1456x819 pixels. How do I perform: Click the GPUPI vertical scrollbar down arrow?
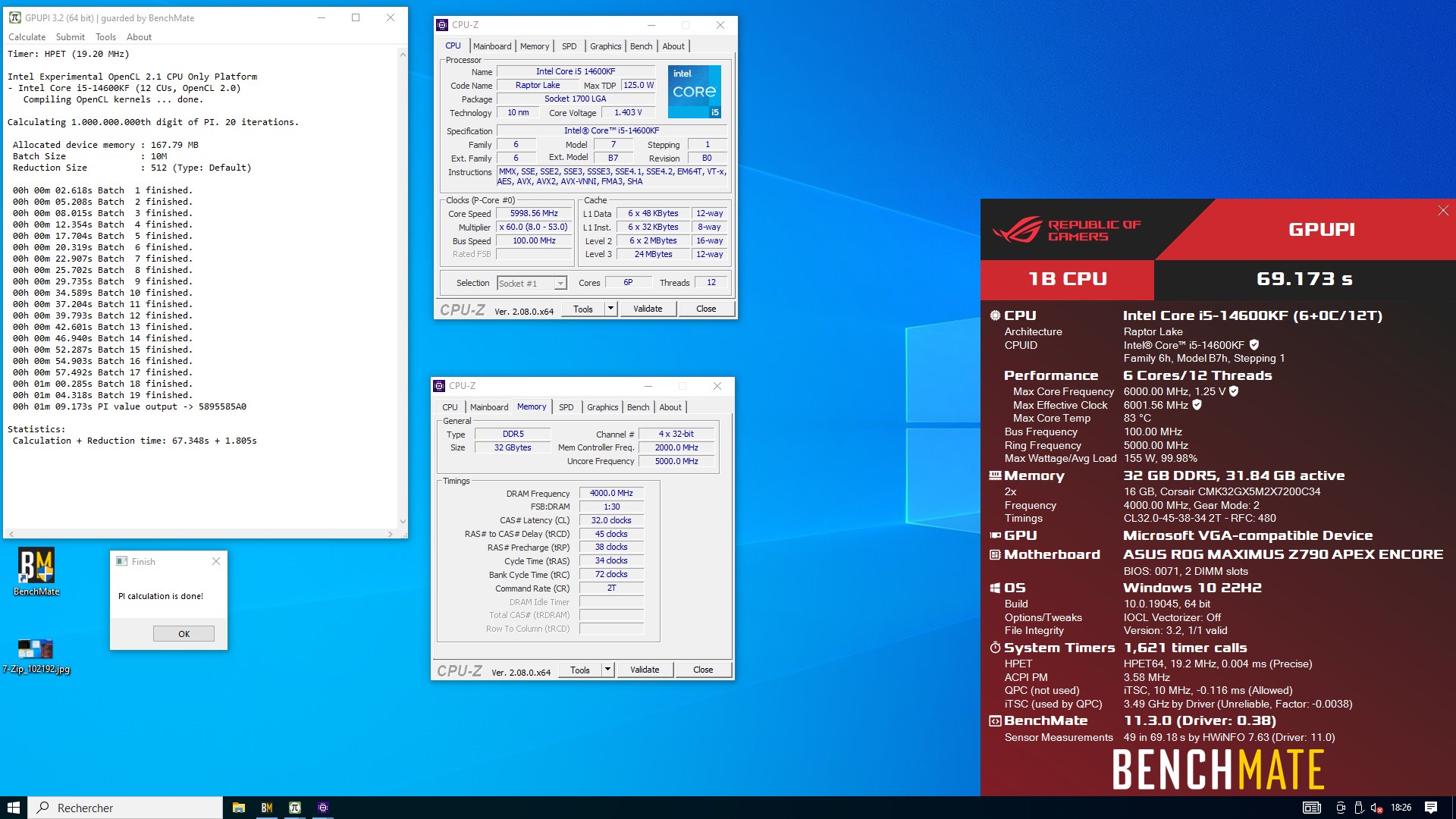(403, 522)
